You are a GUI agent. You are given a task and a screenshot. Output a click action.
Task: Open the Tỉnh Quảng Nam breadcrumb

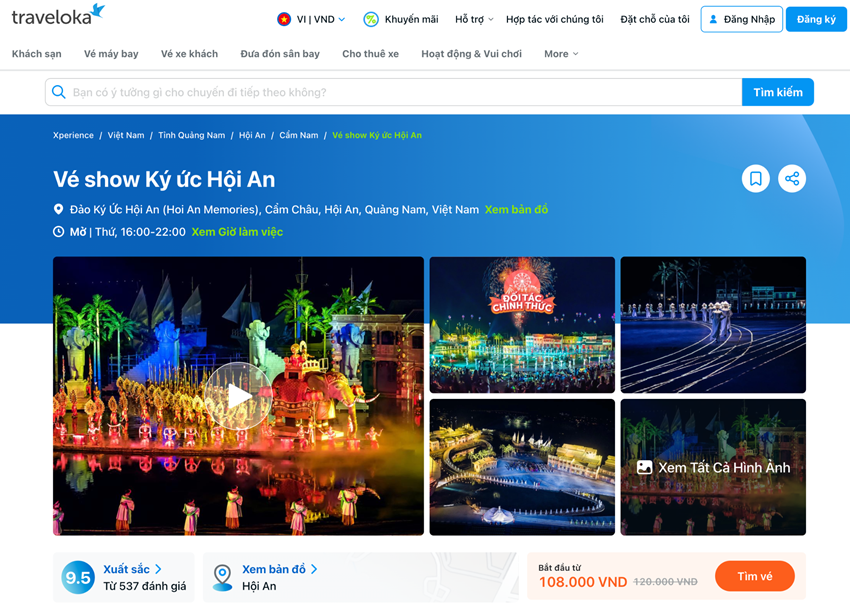(x=191, y=136)
